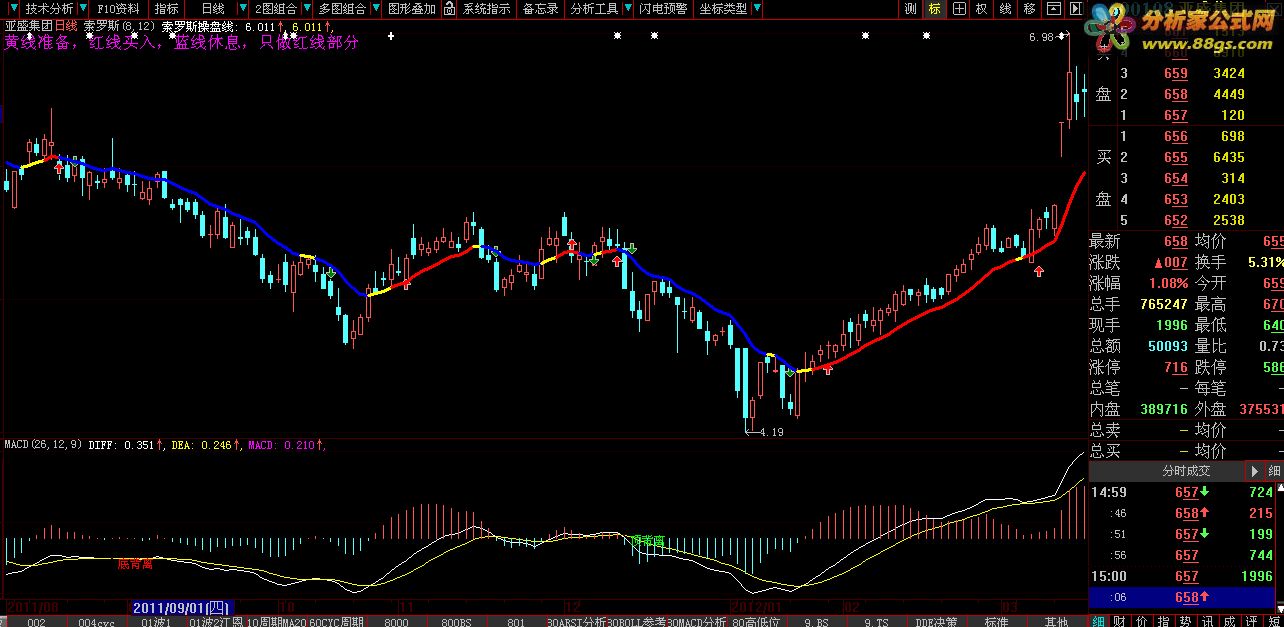Click the 14:59 trade row

point(1180,492)
